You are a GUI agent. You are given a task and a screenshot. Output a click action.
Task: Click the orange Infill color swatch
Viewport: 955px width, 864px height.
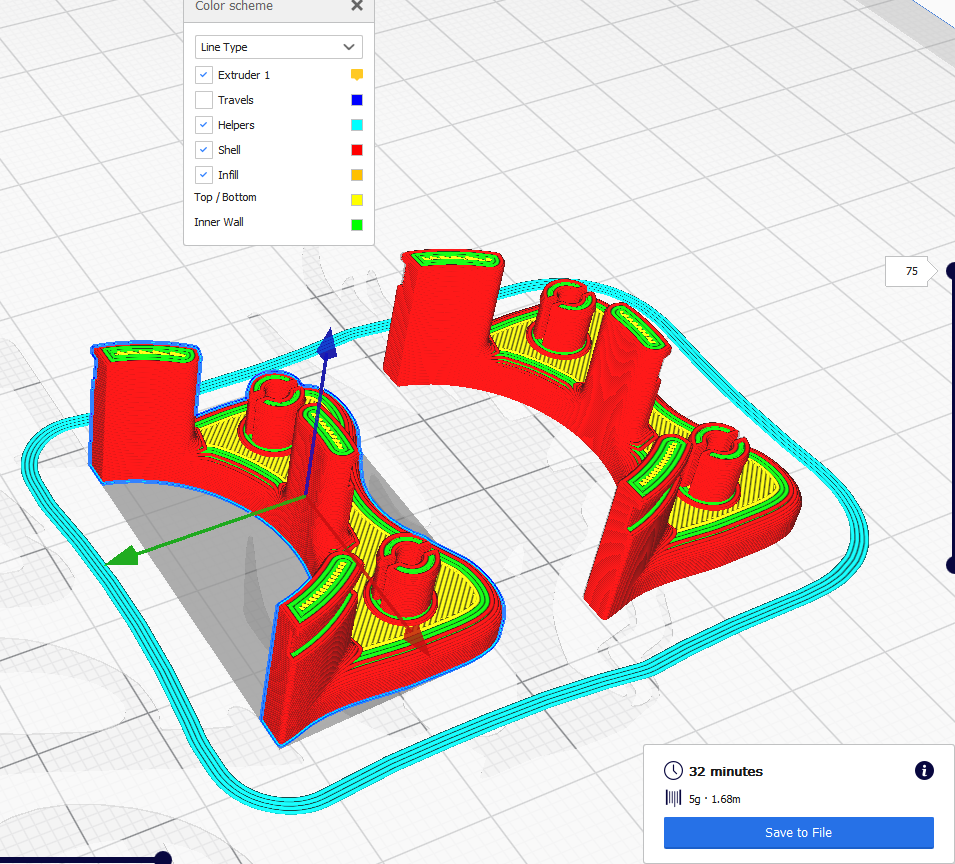357,175
